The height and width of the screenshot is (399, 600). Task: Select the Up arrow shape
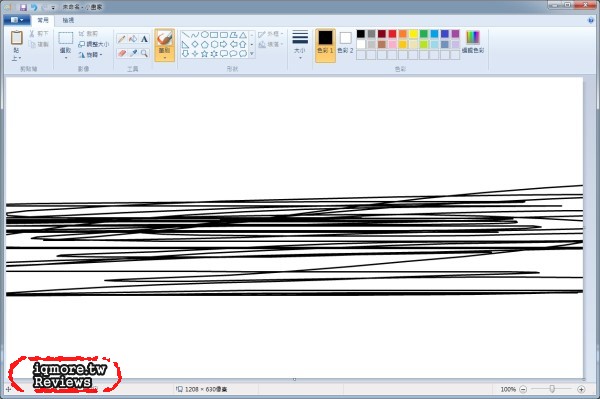pos(243,44)
